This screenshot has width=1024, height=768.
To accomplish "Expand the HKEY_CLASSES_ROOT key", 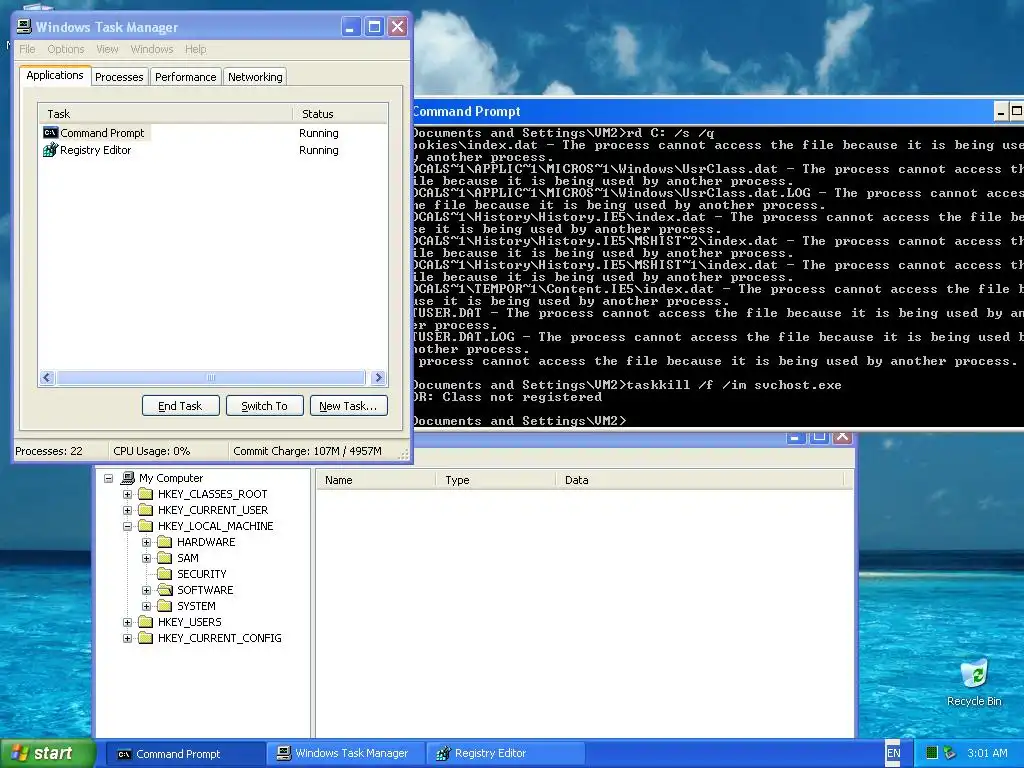I will 128,494.
